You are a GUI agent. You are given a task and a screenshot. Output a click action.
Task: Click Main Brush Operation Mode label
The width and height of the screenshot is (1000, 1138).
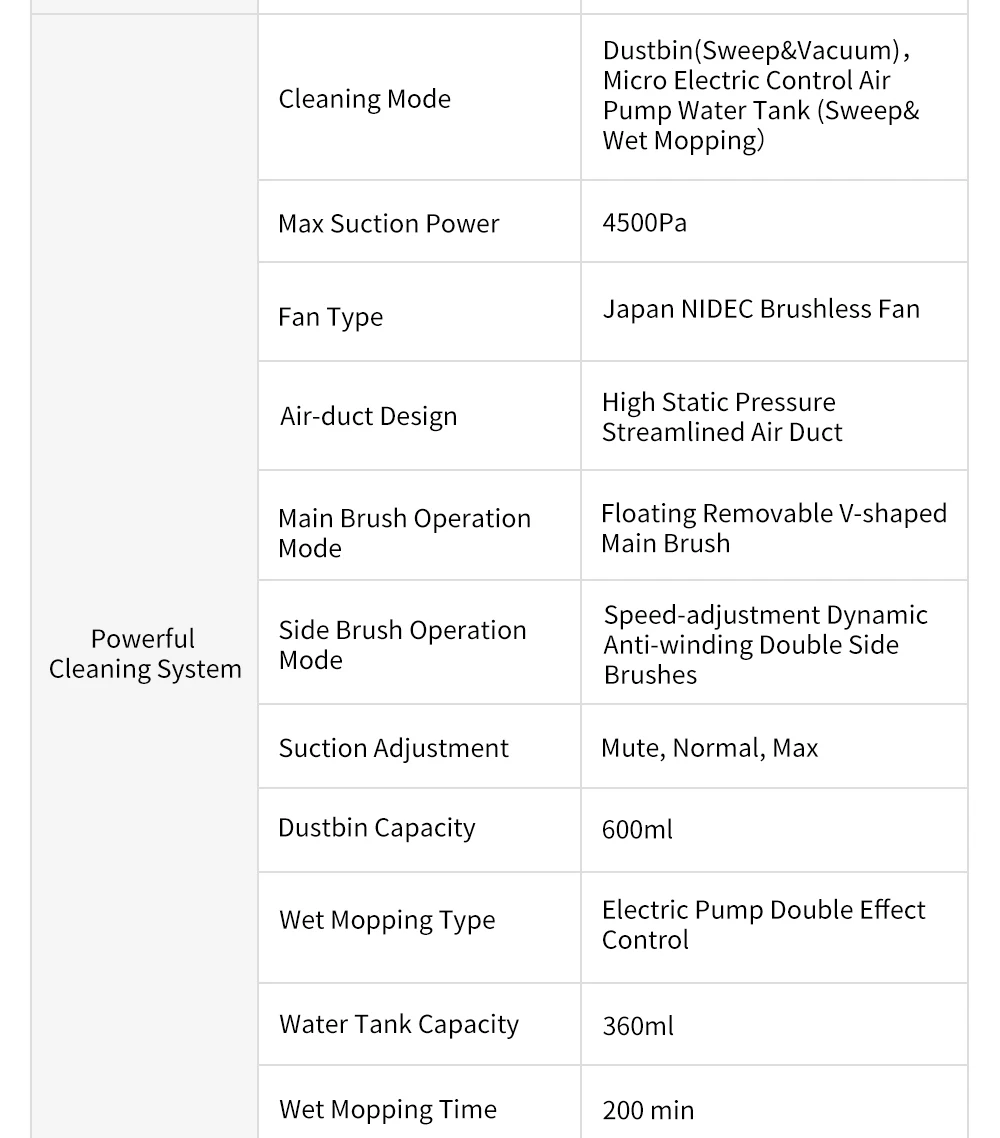[404, 533]
